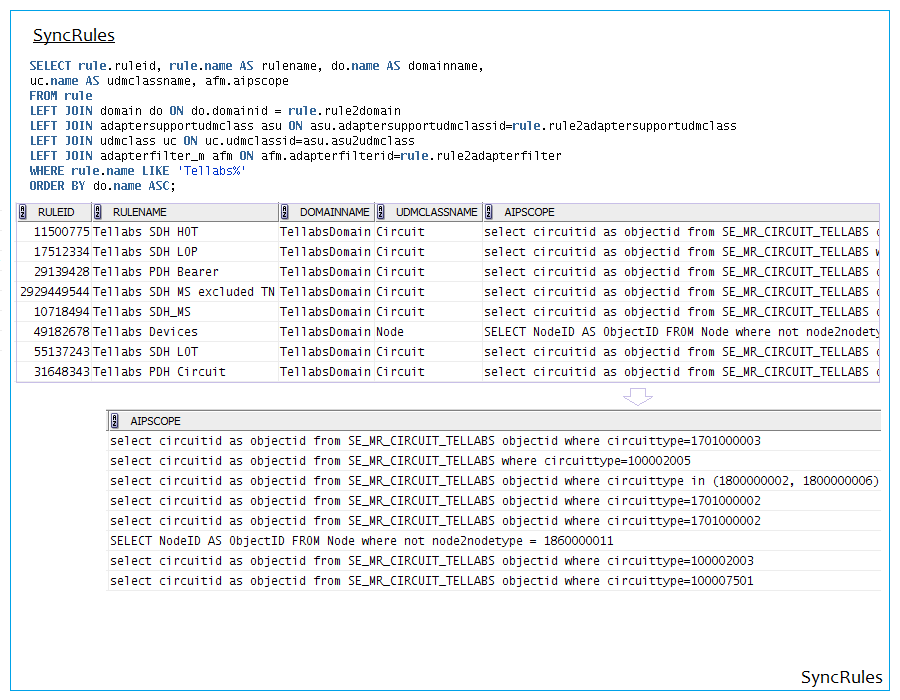900x700 pixels.
Task: Click the lower grid SELECT NodeID query row
Action: coord(361,541)
